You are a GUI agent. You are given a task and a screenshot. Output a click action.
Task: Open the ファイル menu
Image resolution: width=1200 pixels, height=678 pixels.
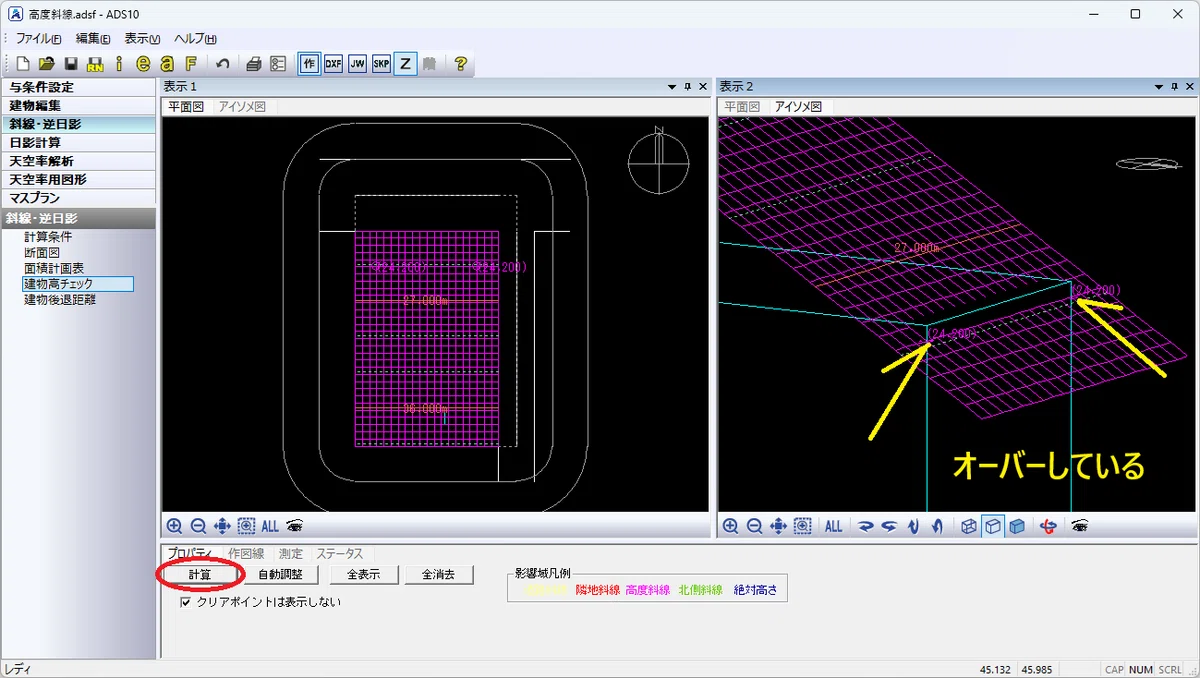pyautogui.click(x=38, y=38)
